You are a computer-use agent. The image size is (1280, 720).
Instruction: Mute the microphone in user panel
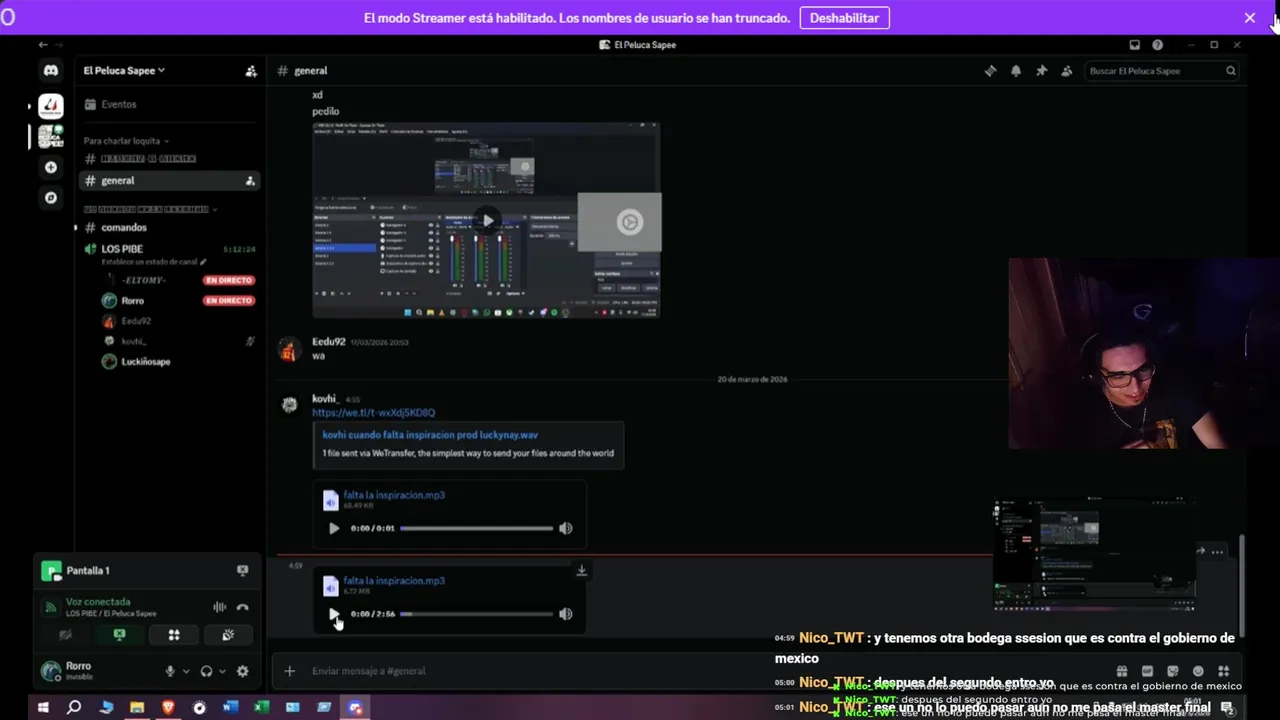click(170, 672)
